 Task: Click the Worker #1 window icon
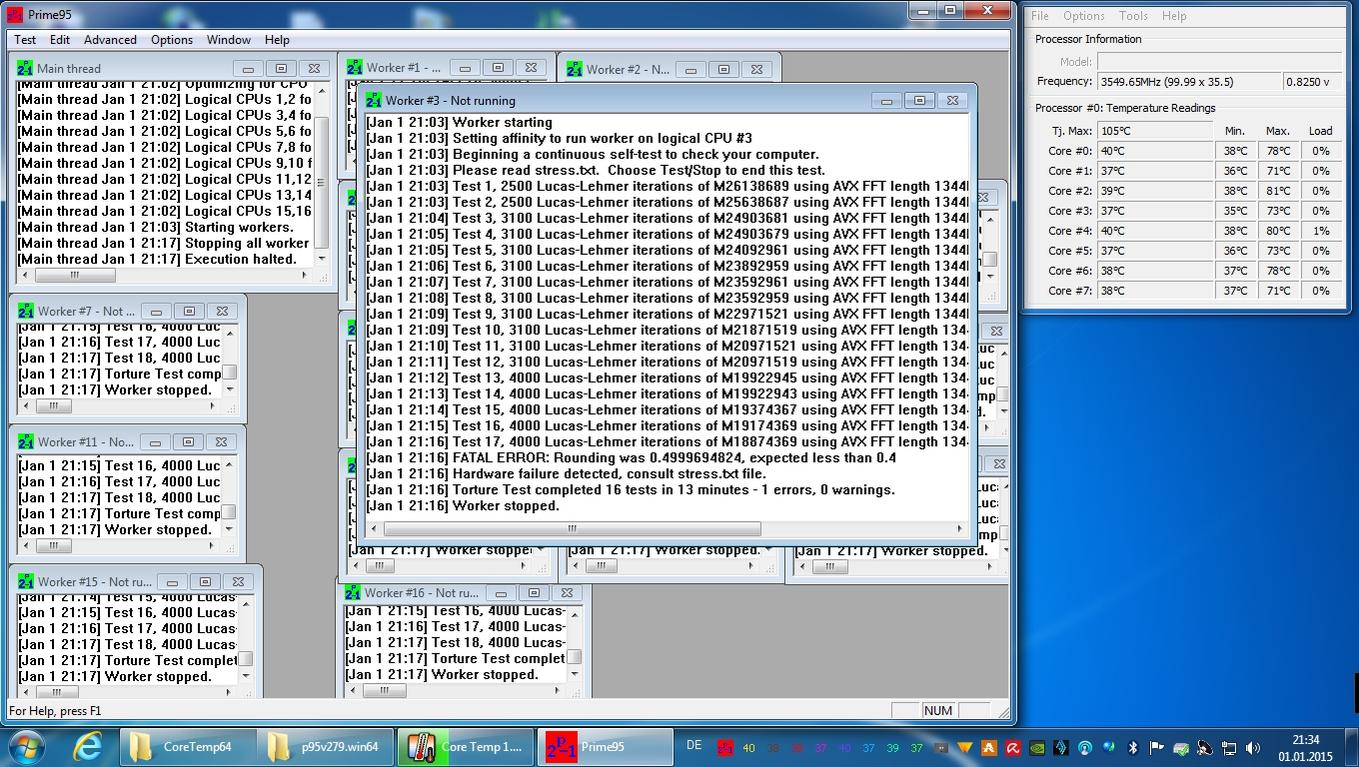pyautogui.click(x=354, y=67)
